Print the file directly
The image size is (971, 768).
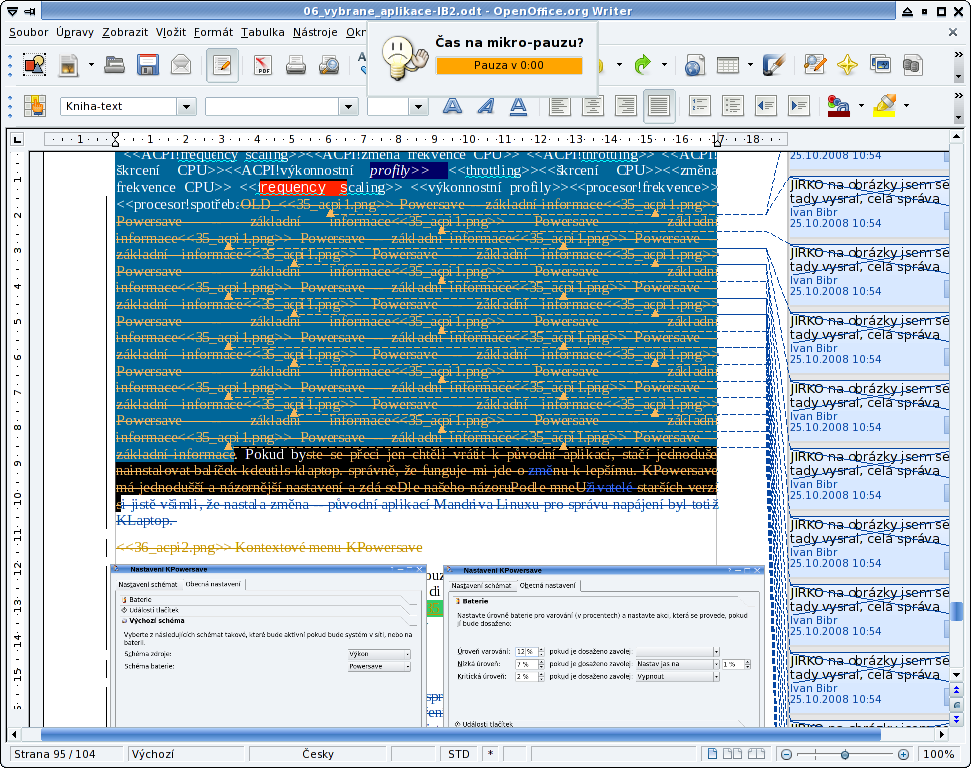coord(296,65)
